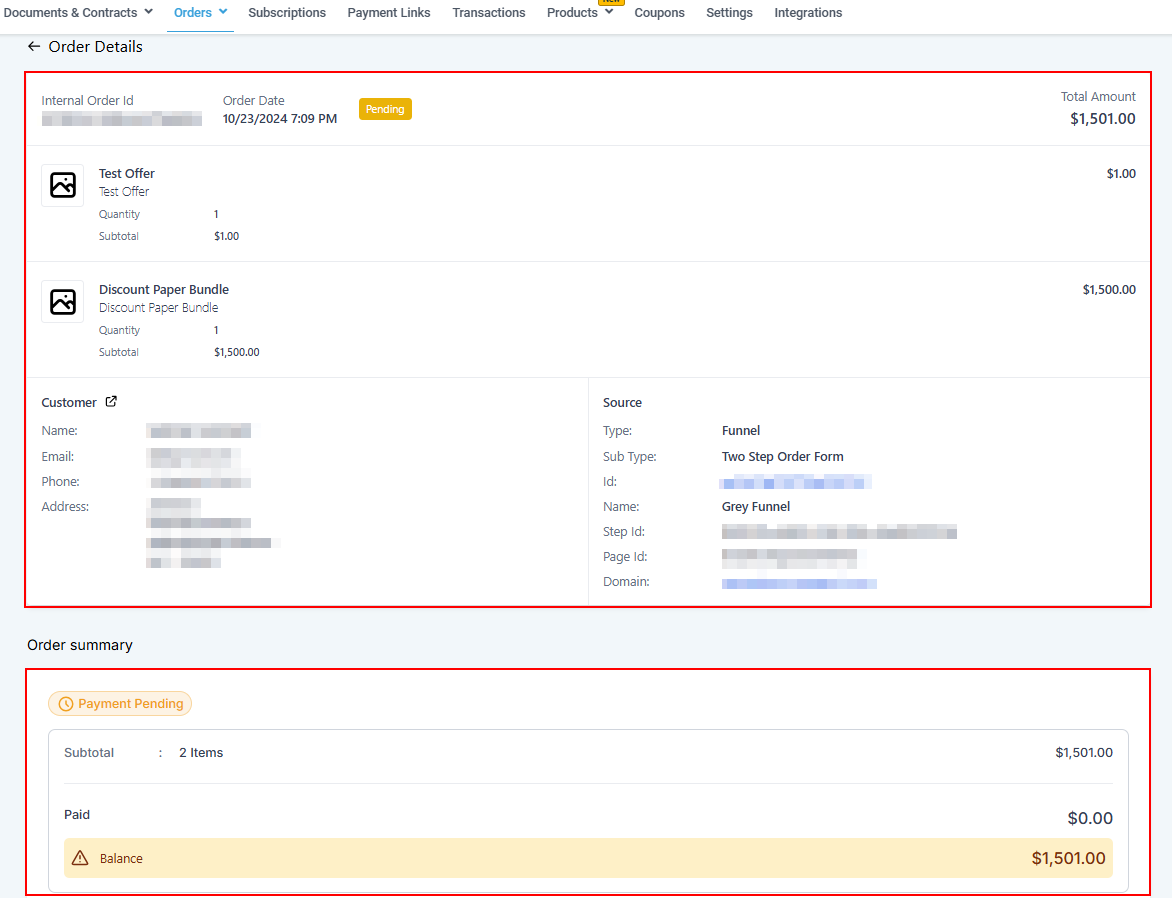Click the Grey Funnel source name
1172x898 pixels.
click(756, 507)
